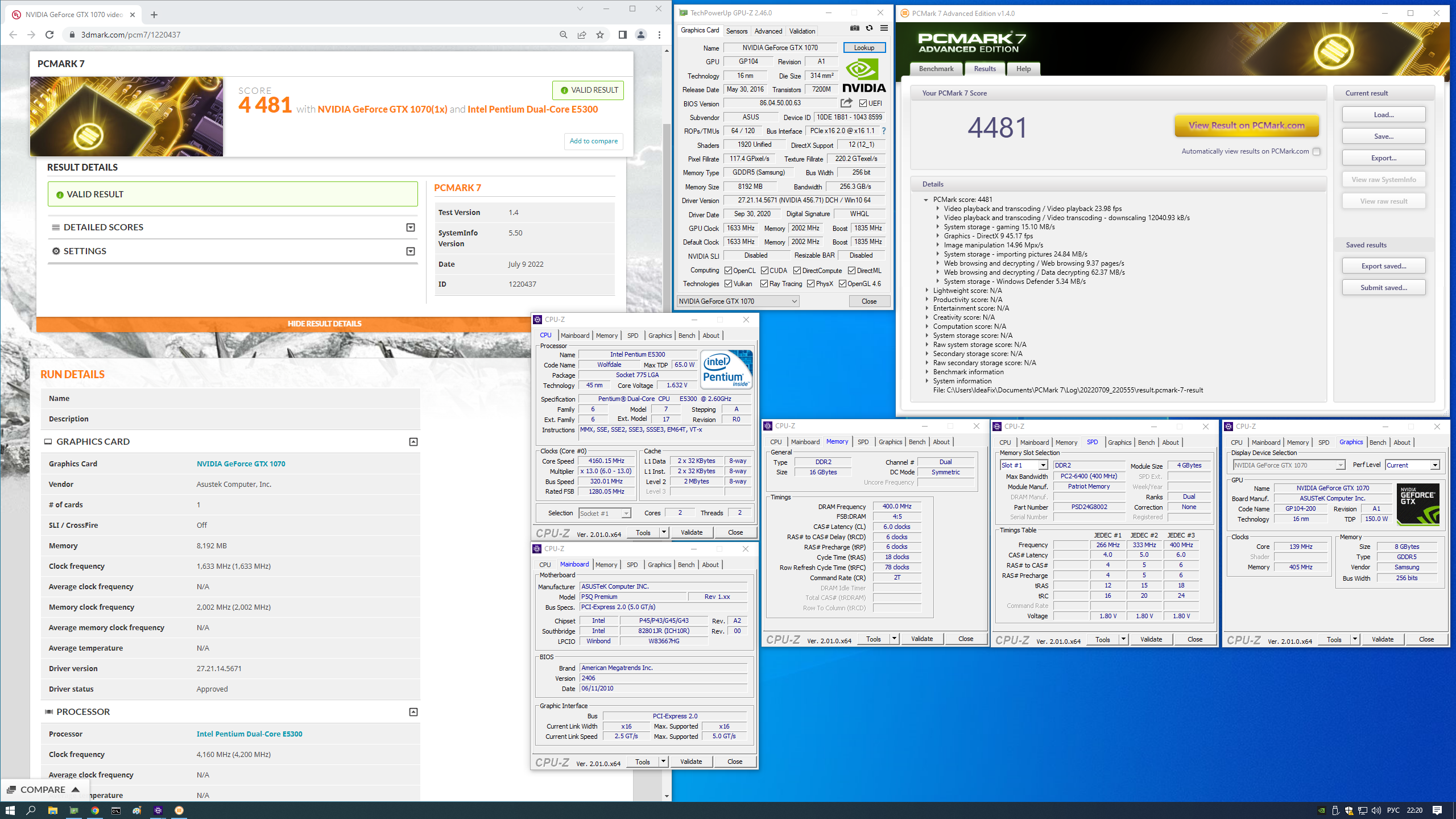This screenshot has width=1456, height=819.
Task: Toggle the CUDA checkbox
Action: (x=764, y=271)
